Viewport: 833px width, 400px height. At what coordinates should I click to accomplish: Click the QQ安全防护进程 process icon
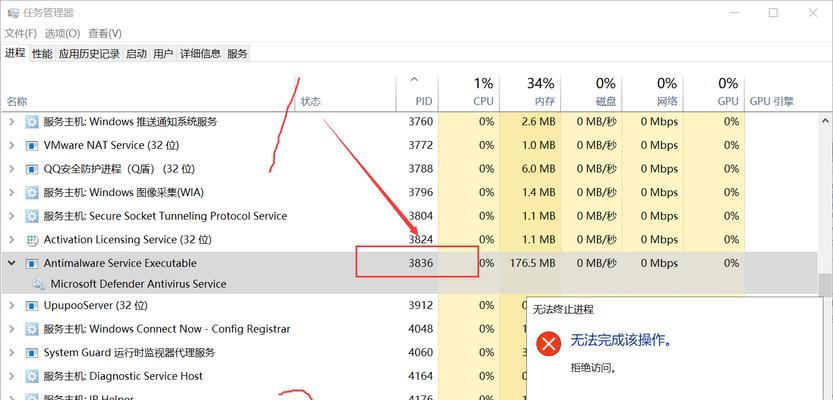pos(32,169)
